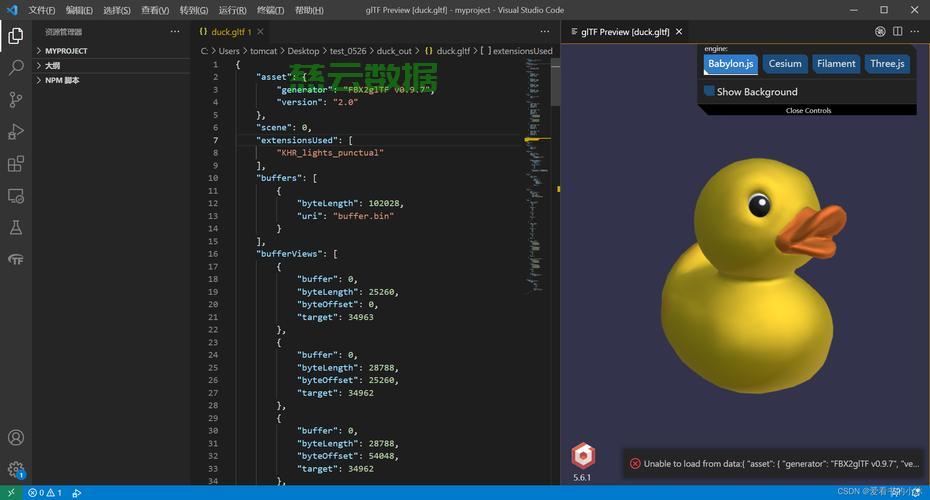Open Remote Explorer in activity bar
Viewport: 930px width, 500px height.
click(x=16, y=196)
